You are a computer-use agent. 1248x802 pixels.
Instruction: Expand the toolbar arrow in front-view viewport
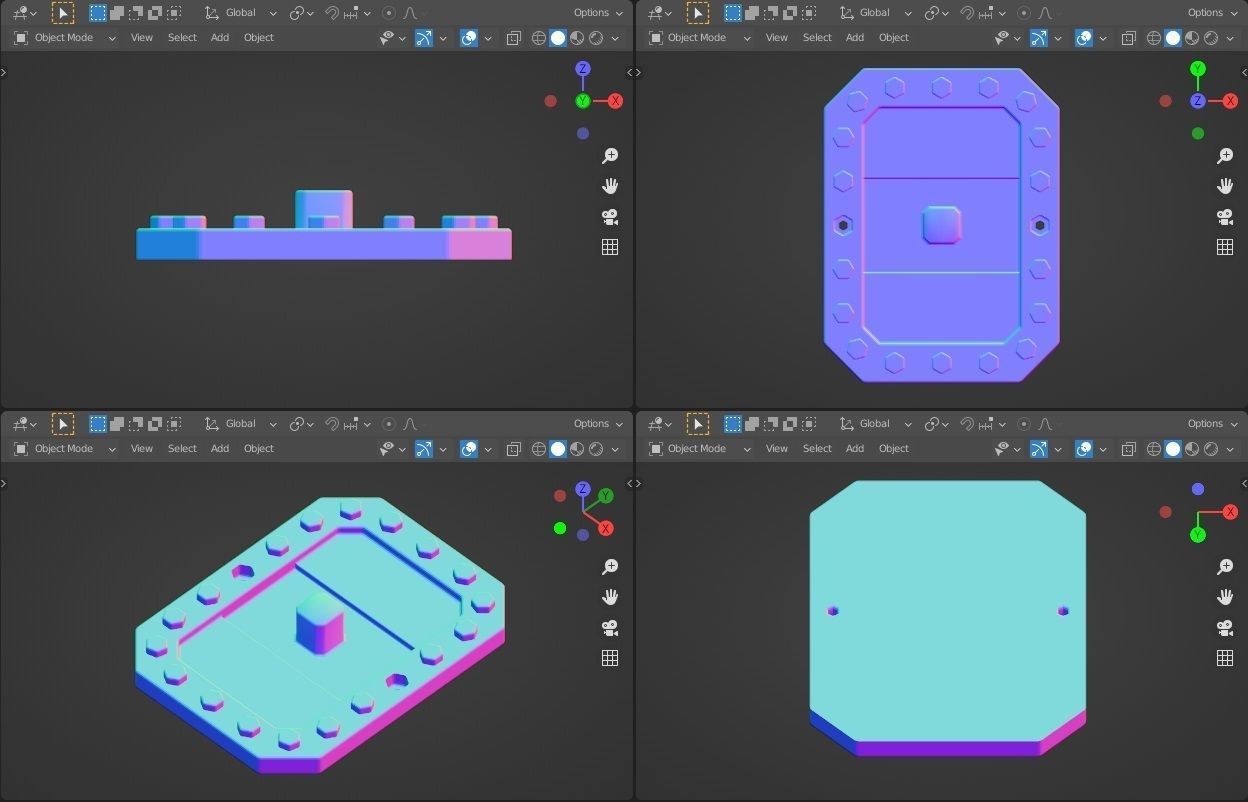click(4, 72)
